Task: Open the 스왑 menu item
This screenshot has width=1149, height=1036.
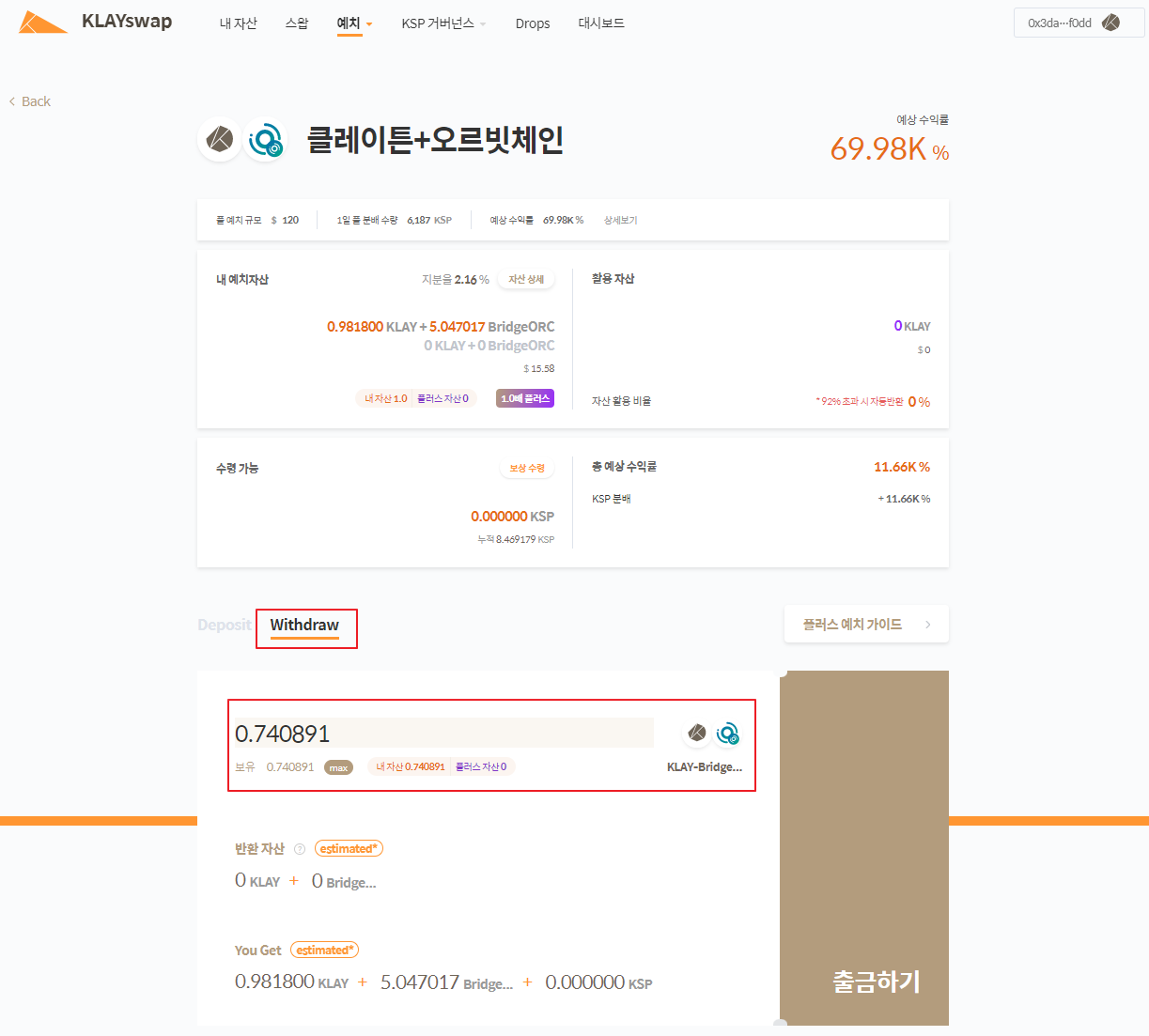Action: coord(297,23)
